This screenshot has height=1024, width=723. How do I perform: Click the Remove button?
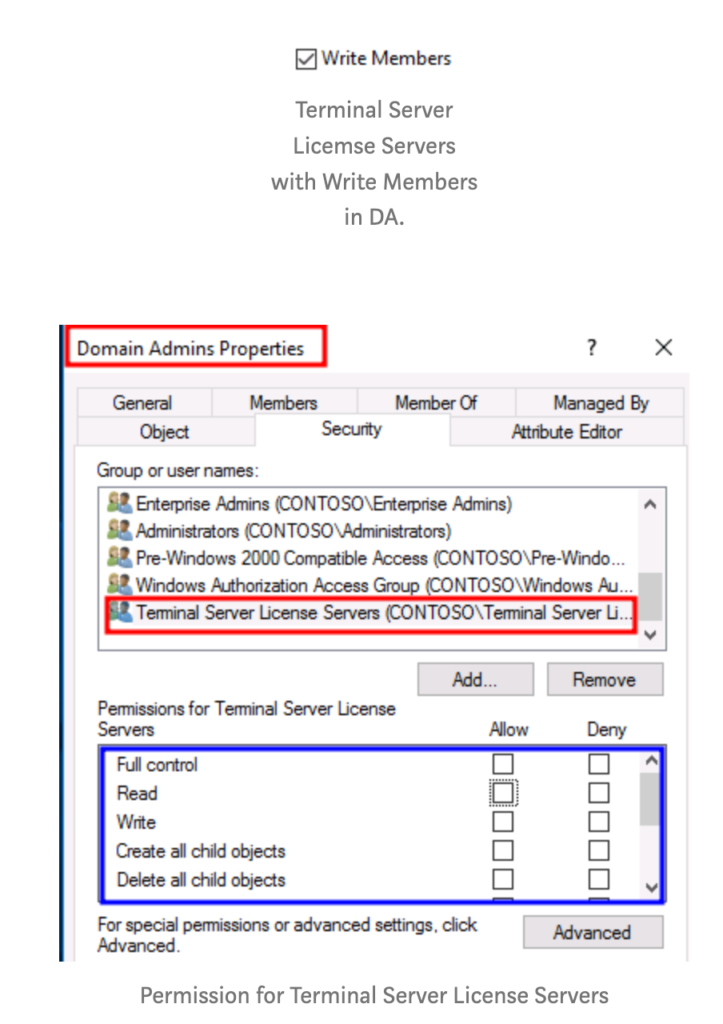coord(603,680)
